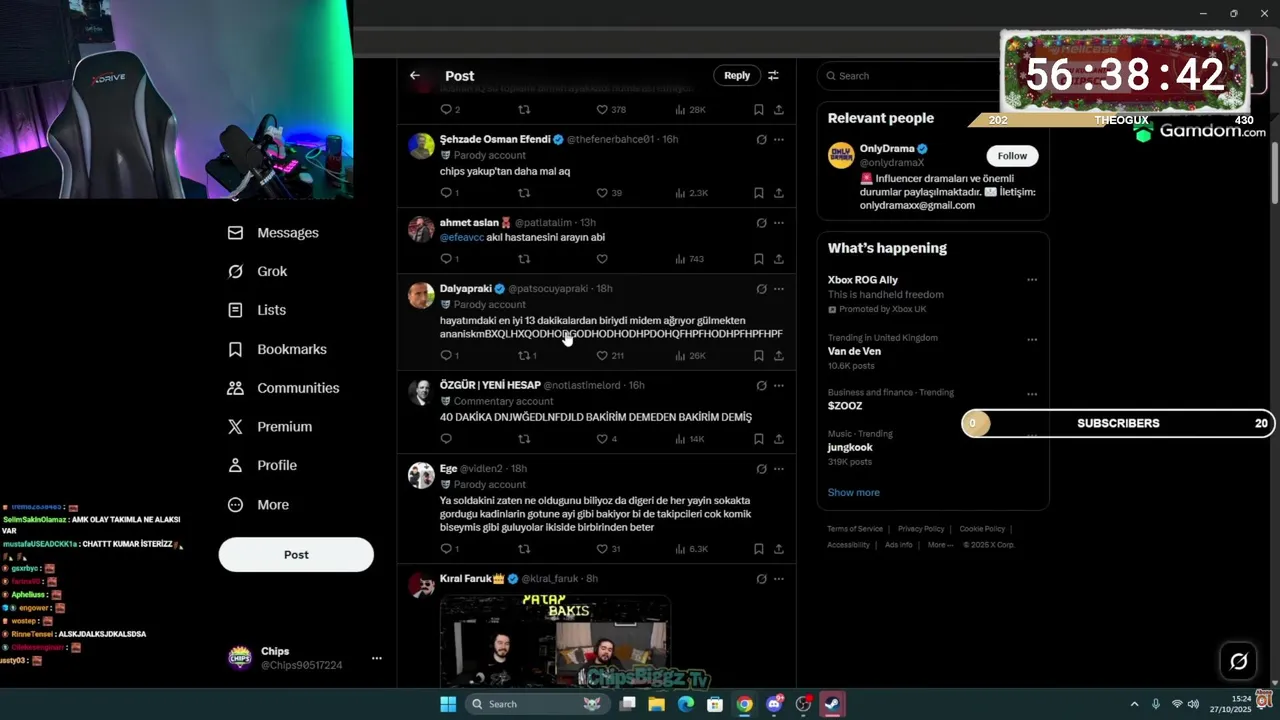Screen dimensions: 1280x720
Task: Reply to Dalyapraki's post
Action: click(x=446, y=356)
